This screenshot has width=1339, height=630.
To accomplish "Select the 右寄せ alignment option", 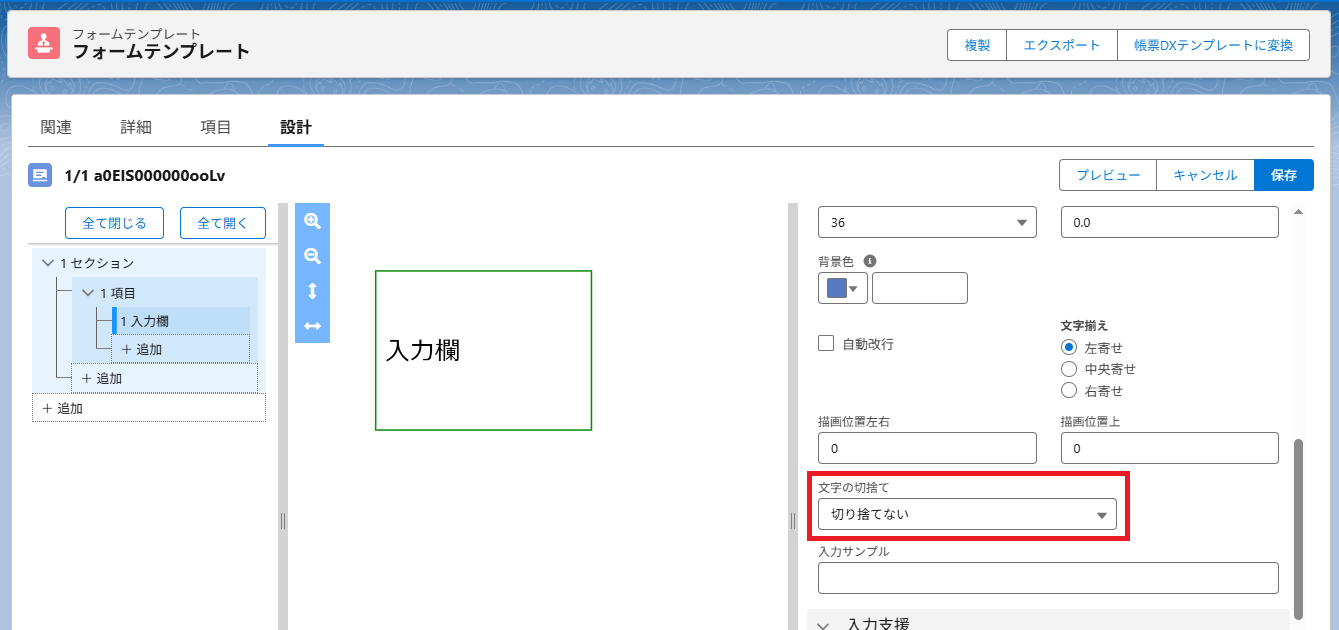I will pyautogui.click(x=1069, y=391).
